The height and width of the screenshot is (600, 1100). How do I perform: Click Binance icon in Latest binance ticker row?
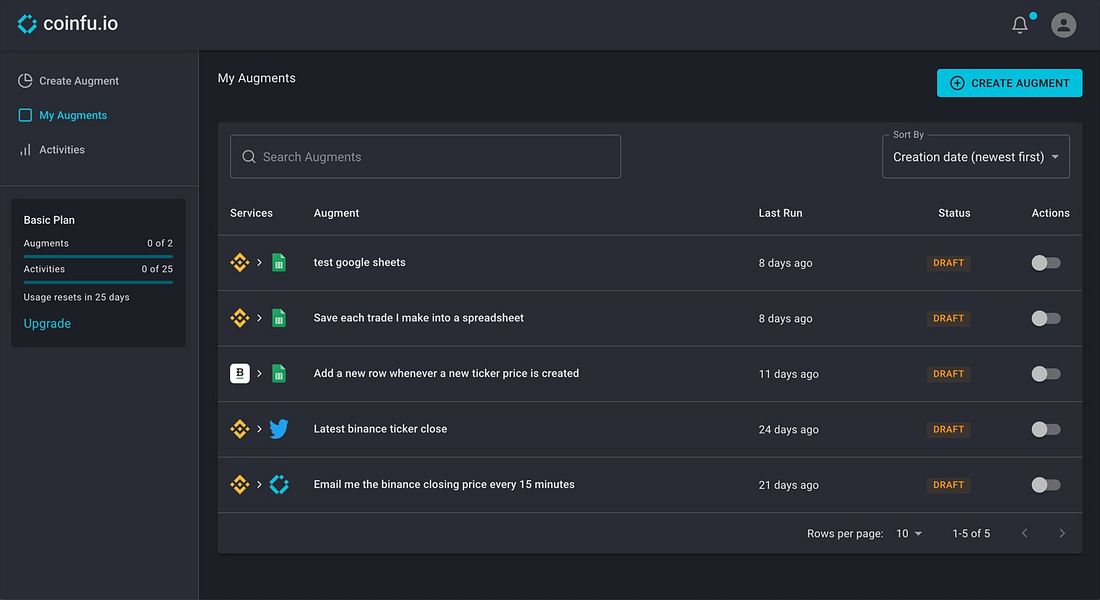tap(240, 429)
